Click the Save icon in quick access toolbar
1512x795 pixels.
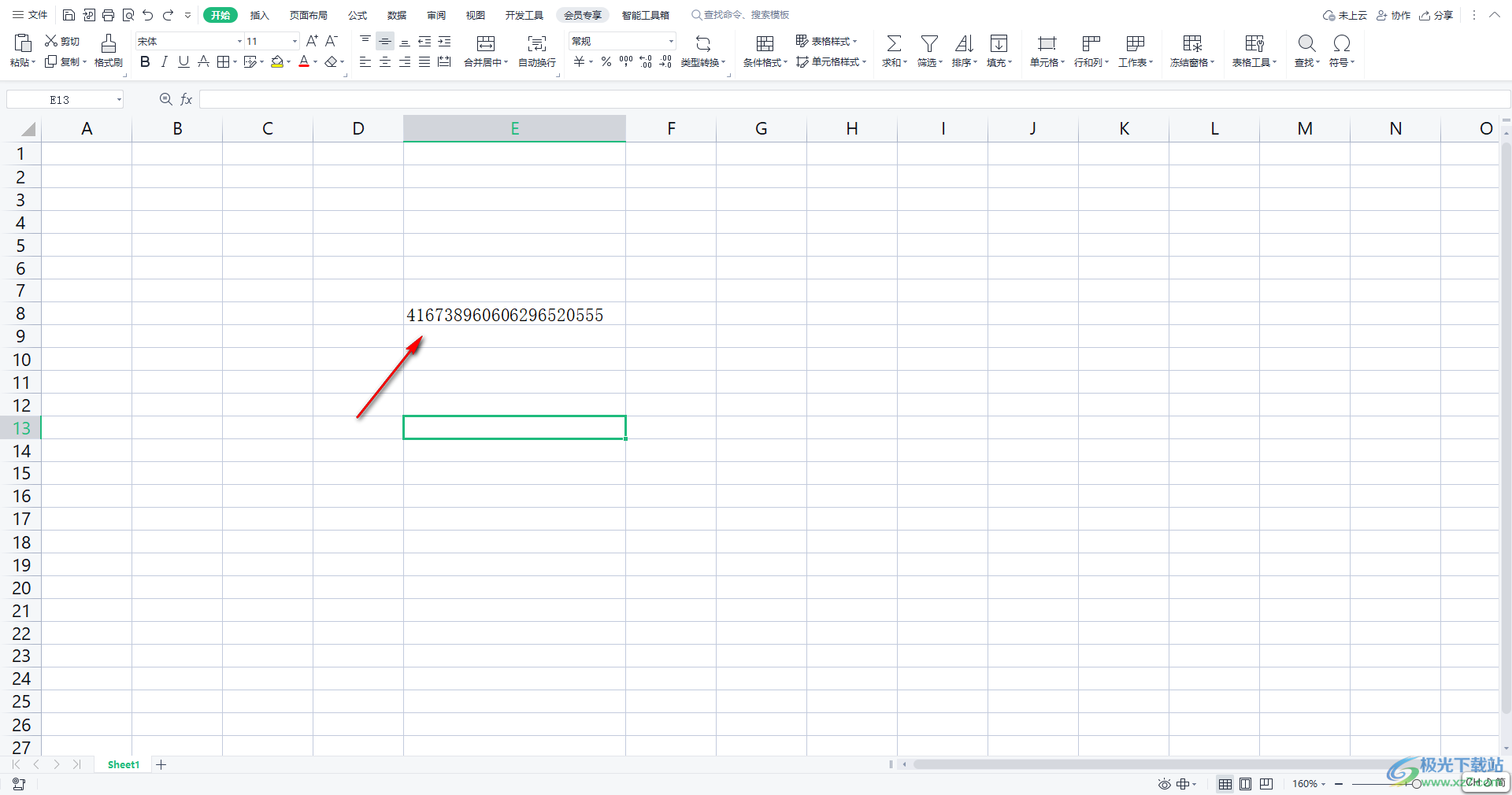click(69, 15)
